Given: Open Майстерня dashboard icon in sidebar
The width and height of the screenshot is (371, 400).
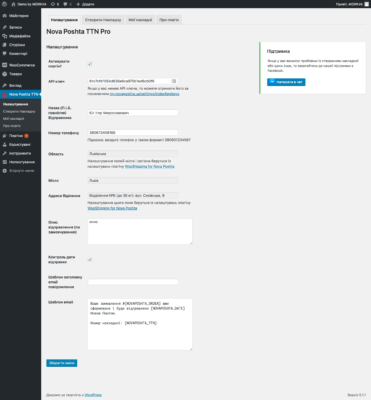Looking at the screenshot, I should point(4,16).
